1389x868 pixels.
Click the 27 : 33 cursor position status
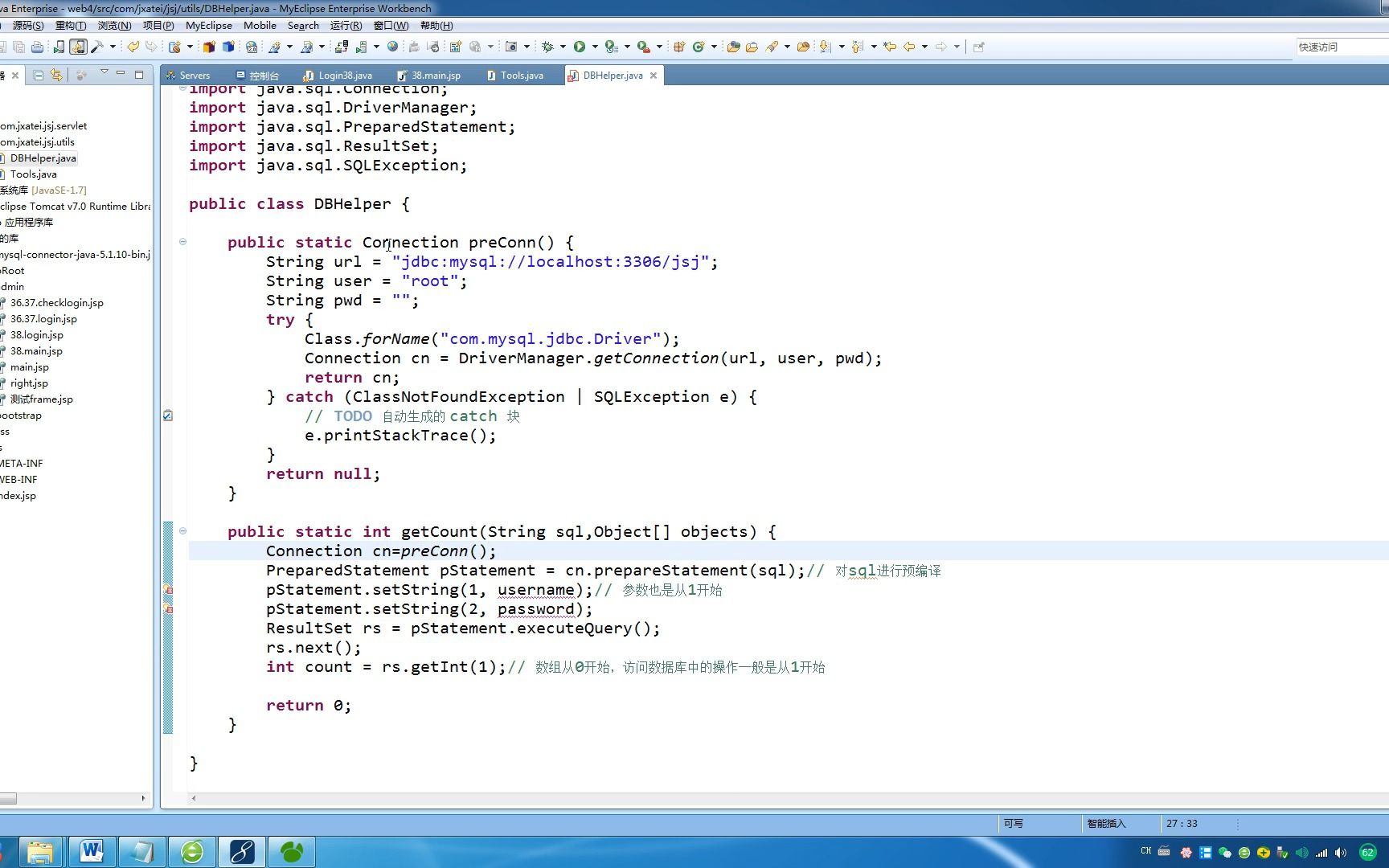click(1182, 824)
